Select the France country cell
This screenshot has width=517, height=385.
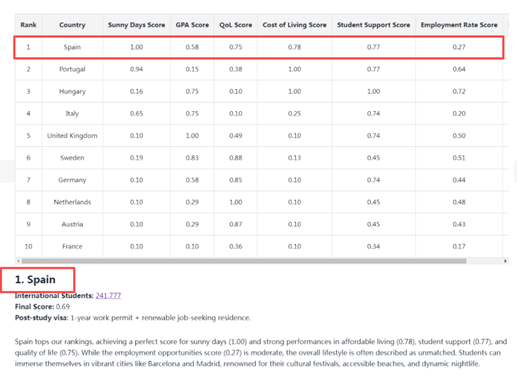click(72, 246)
